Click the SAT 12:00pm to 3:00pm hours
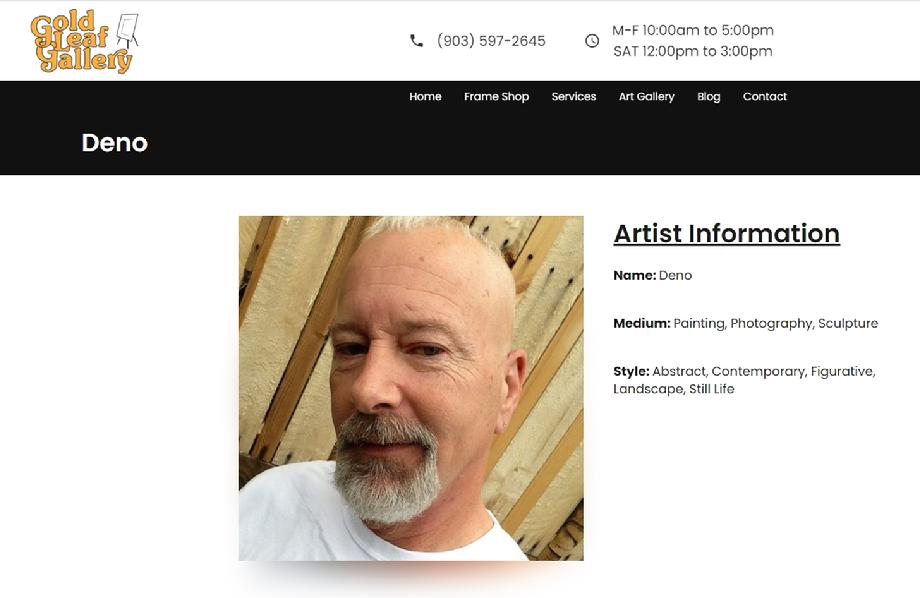The image size is (920, 598). [693, 51]
